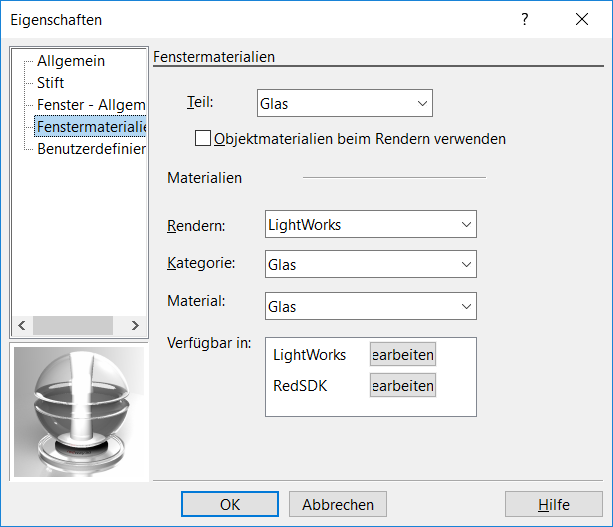Select the Fenster - Allgemein tree entry
This screenshot has height=527, width=613.
(x=91, y=105)
